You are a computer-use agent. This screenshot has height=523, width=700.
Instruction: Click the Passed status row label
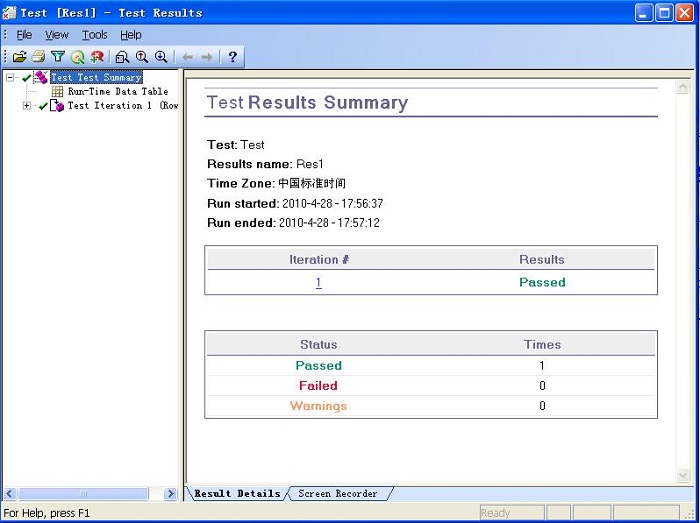click(x=318, y=365)
